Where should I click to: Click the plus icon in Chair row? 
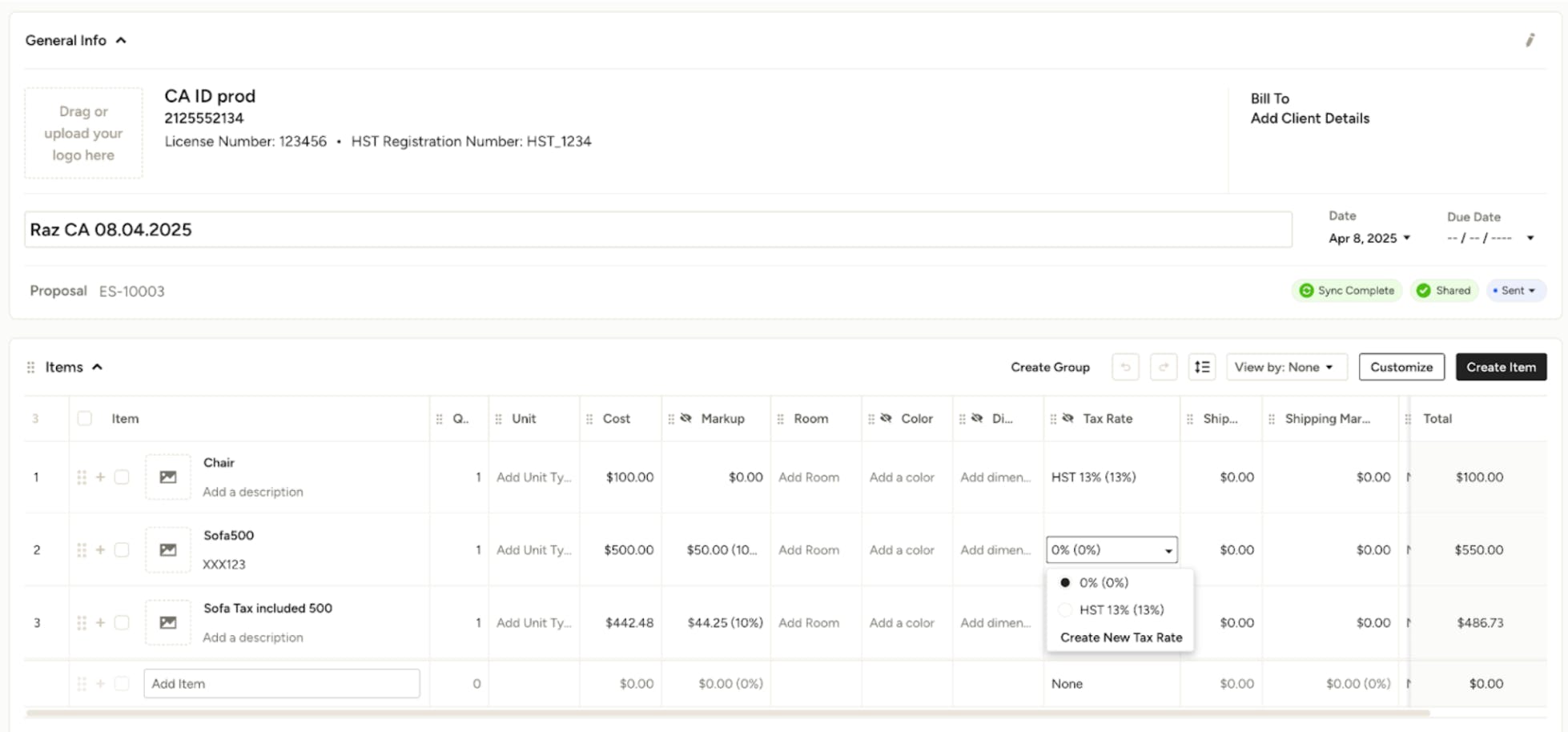(100, 477)
